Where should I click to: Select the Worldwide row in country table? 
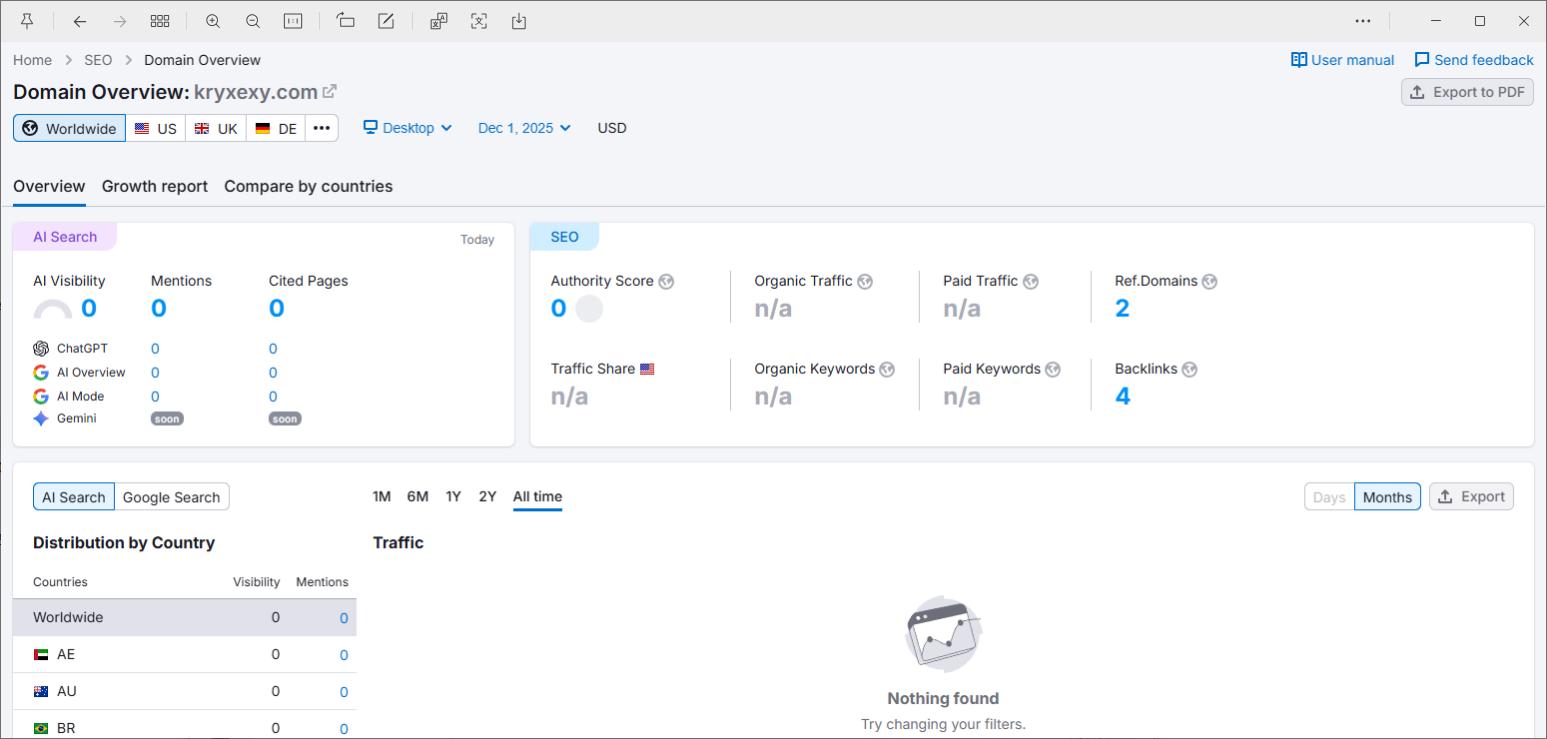point(184,618)
